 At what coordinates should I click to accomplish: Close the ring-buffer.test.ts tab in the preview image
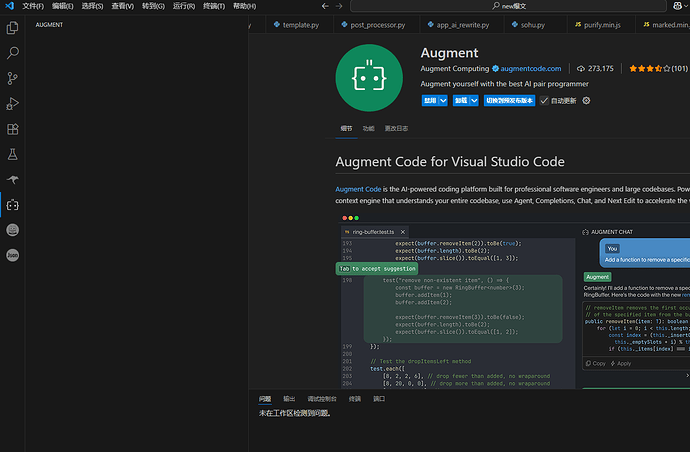coord(403,232)
